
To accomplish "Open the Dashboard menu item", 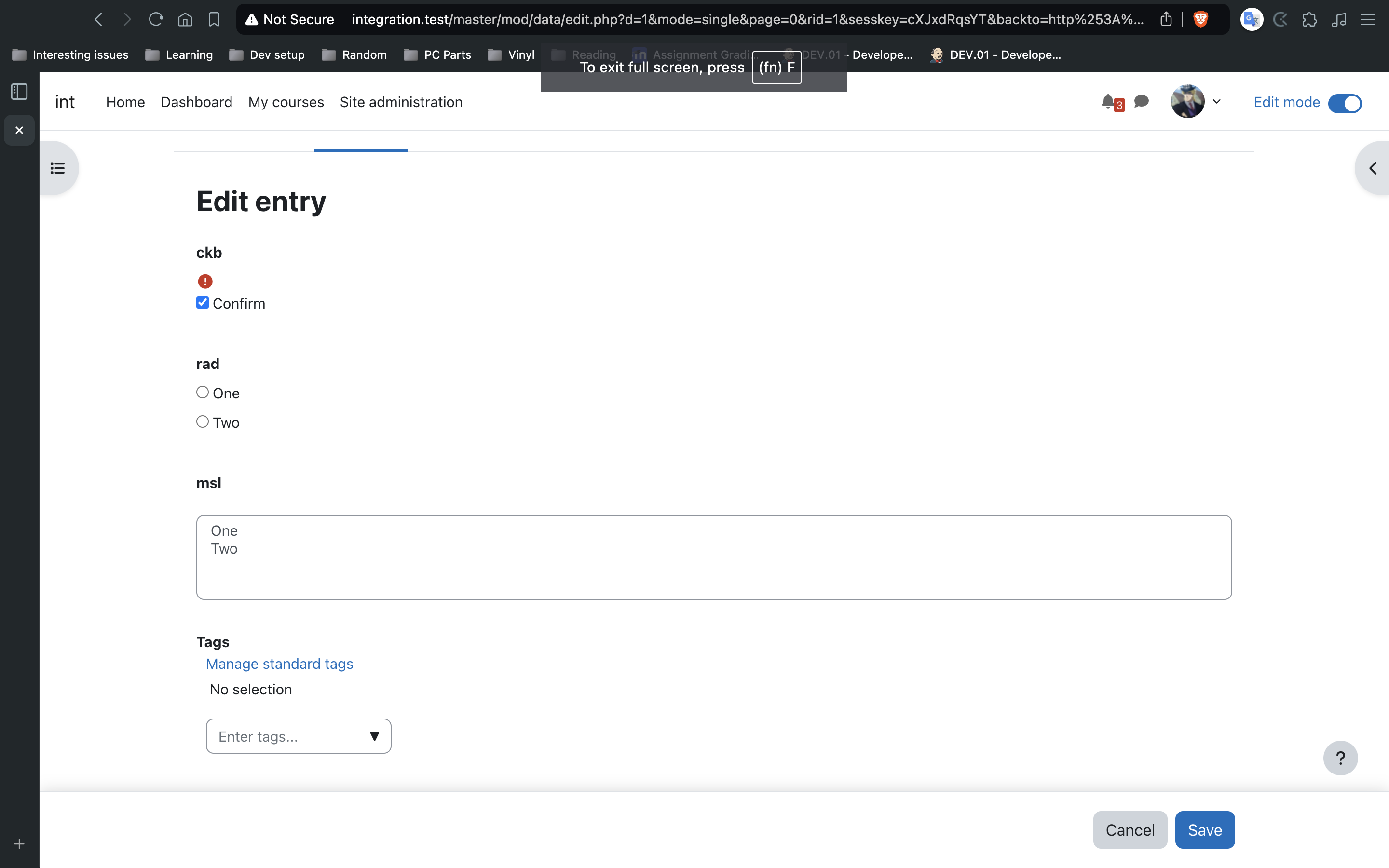I will point(196,102).
